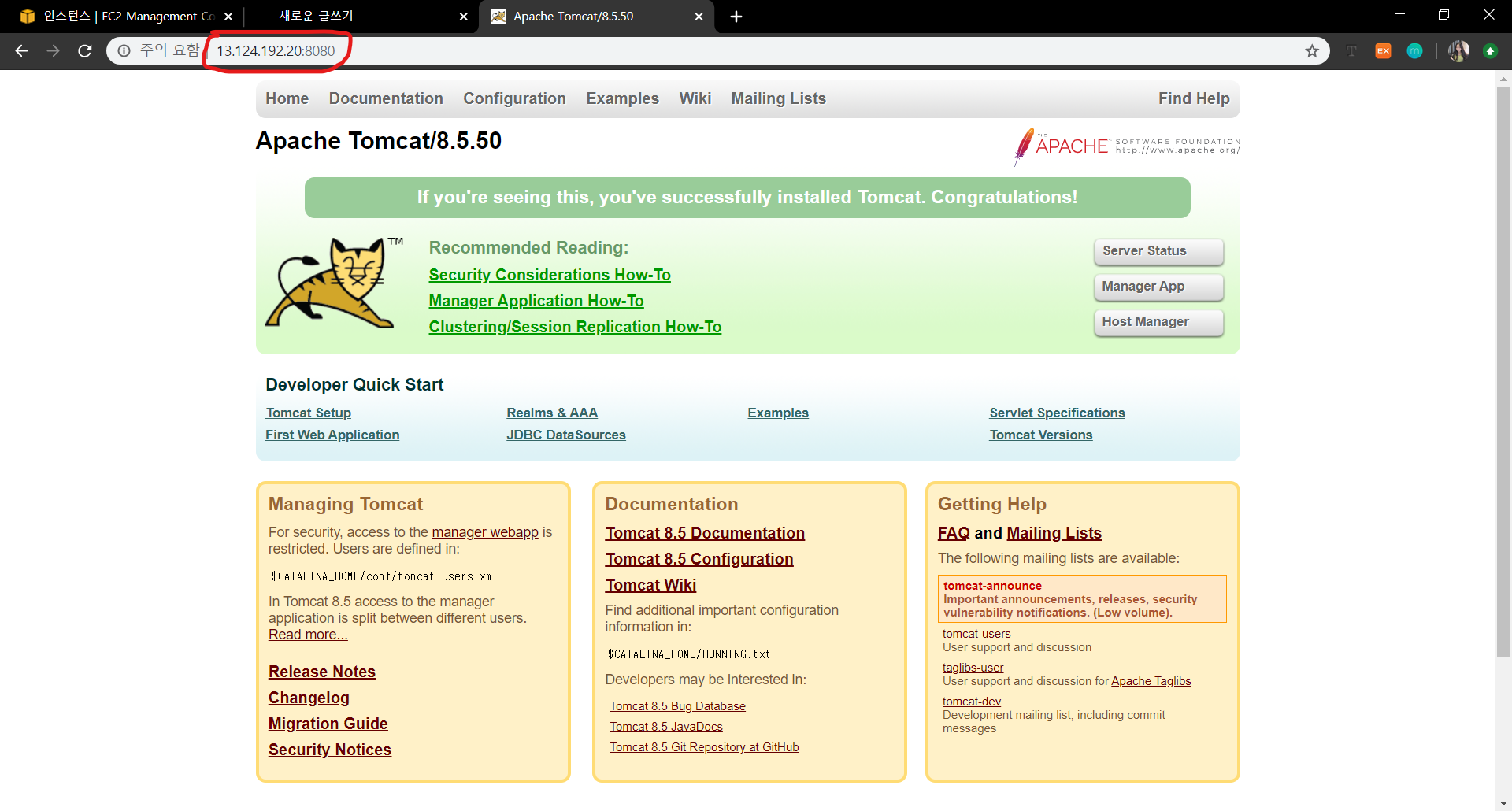Open Clustering/Session Replication How-To link

(x=575, y=327)
